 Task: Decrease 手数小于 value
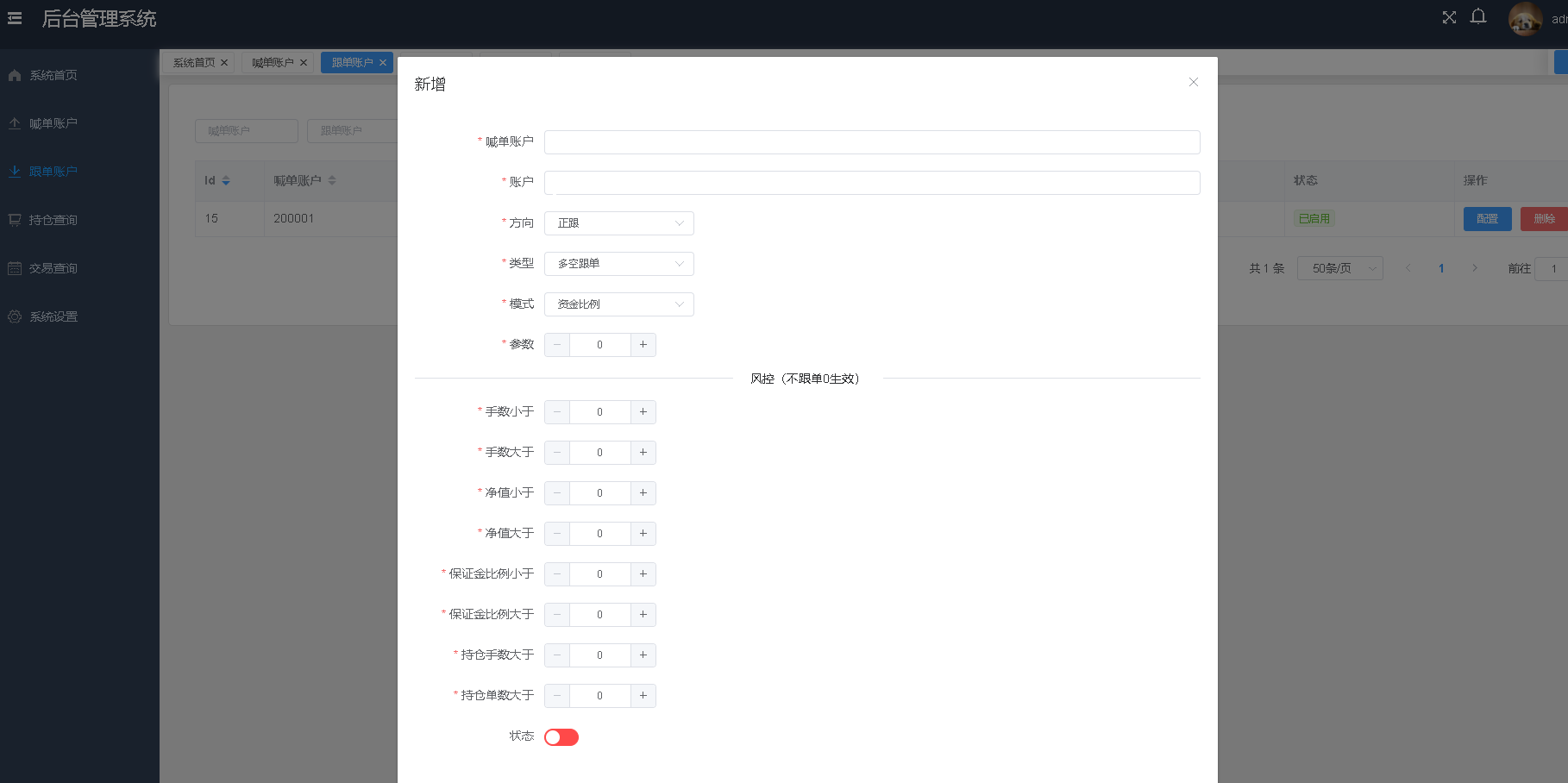557,412
